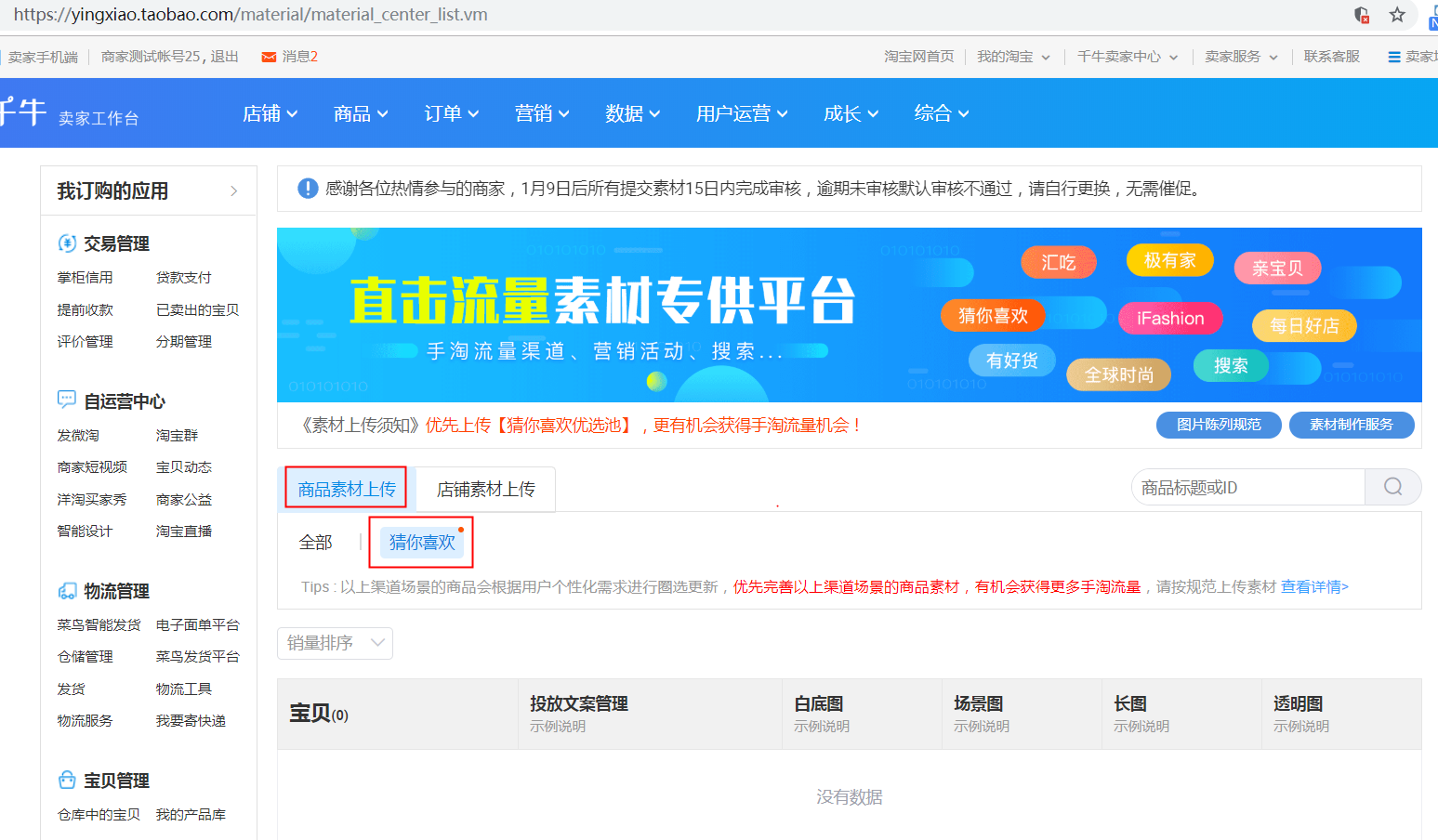
Task: Click the 物流管理 truck icon
Action: [67, 591]
